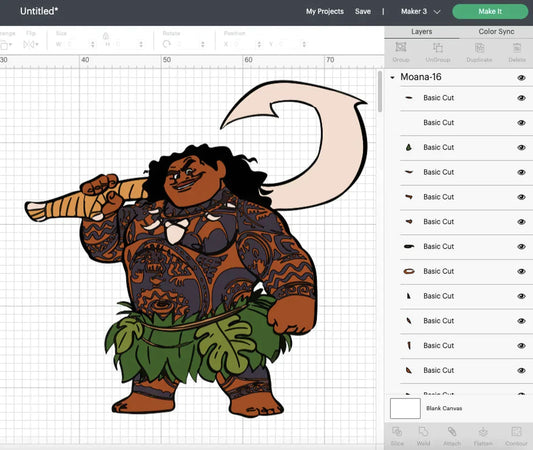Select the Attach tool
Screen dimensions: 533x450
pos(452,432)
